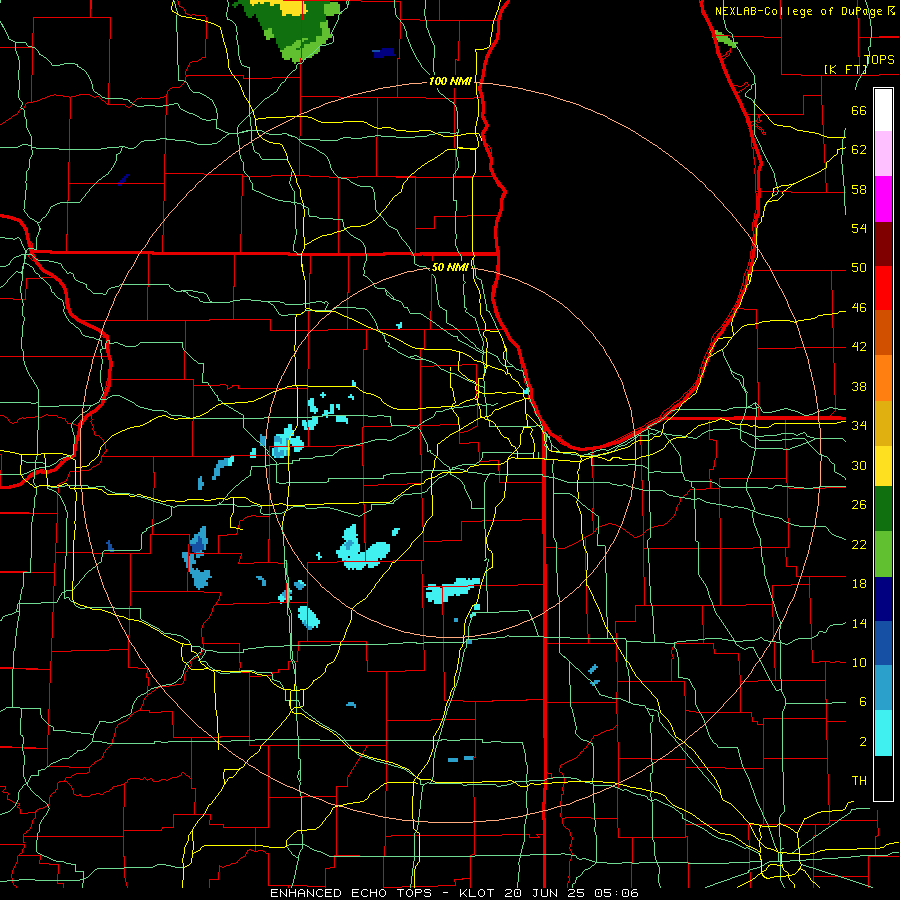Screen dimensions: 900x900
Task: Click the "ENHANCED ECHO TOPS - KLOT" footer caption
Action: [x=382, y=893]
